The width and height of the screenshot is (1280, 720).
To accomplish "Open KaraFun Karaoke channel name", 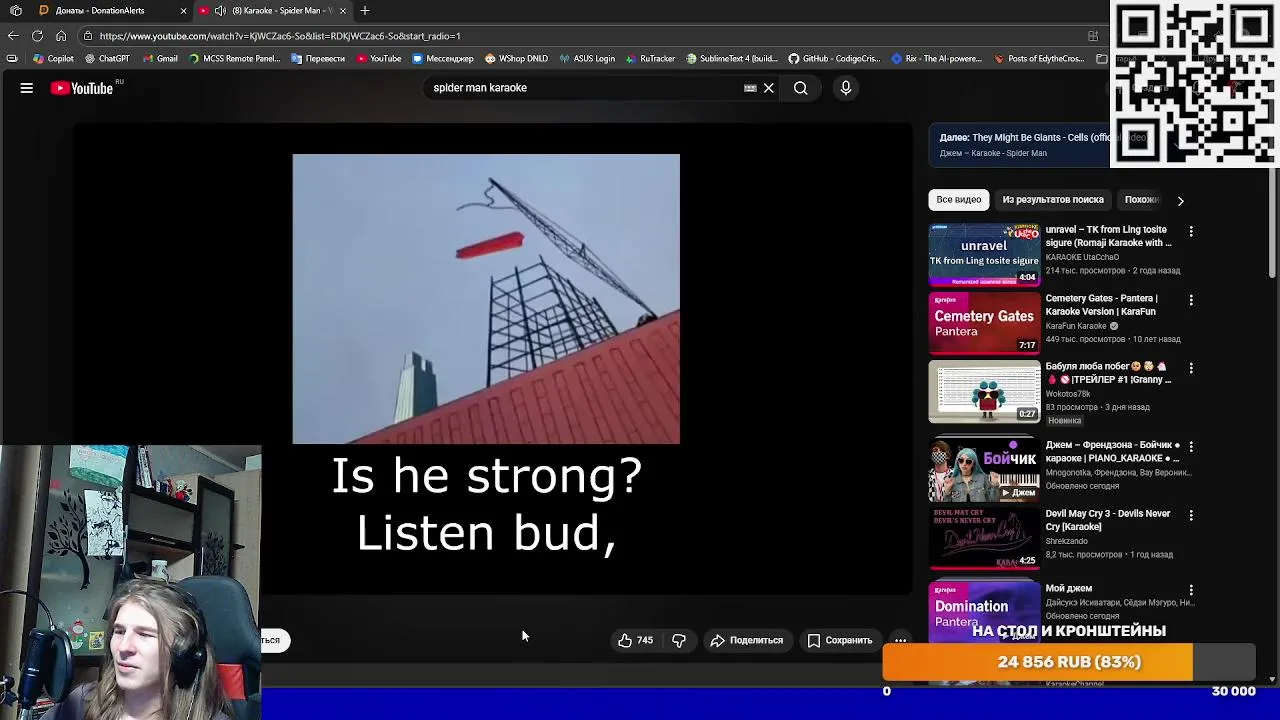I will coord(1076,326).
